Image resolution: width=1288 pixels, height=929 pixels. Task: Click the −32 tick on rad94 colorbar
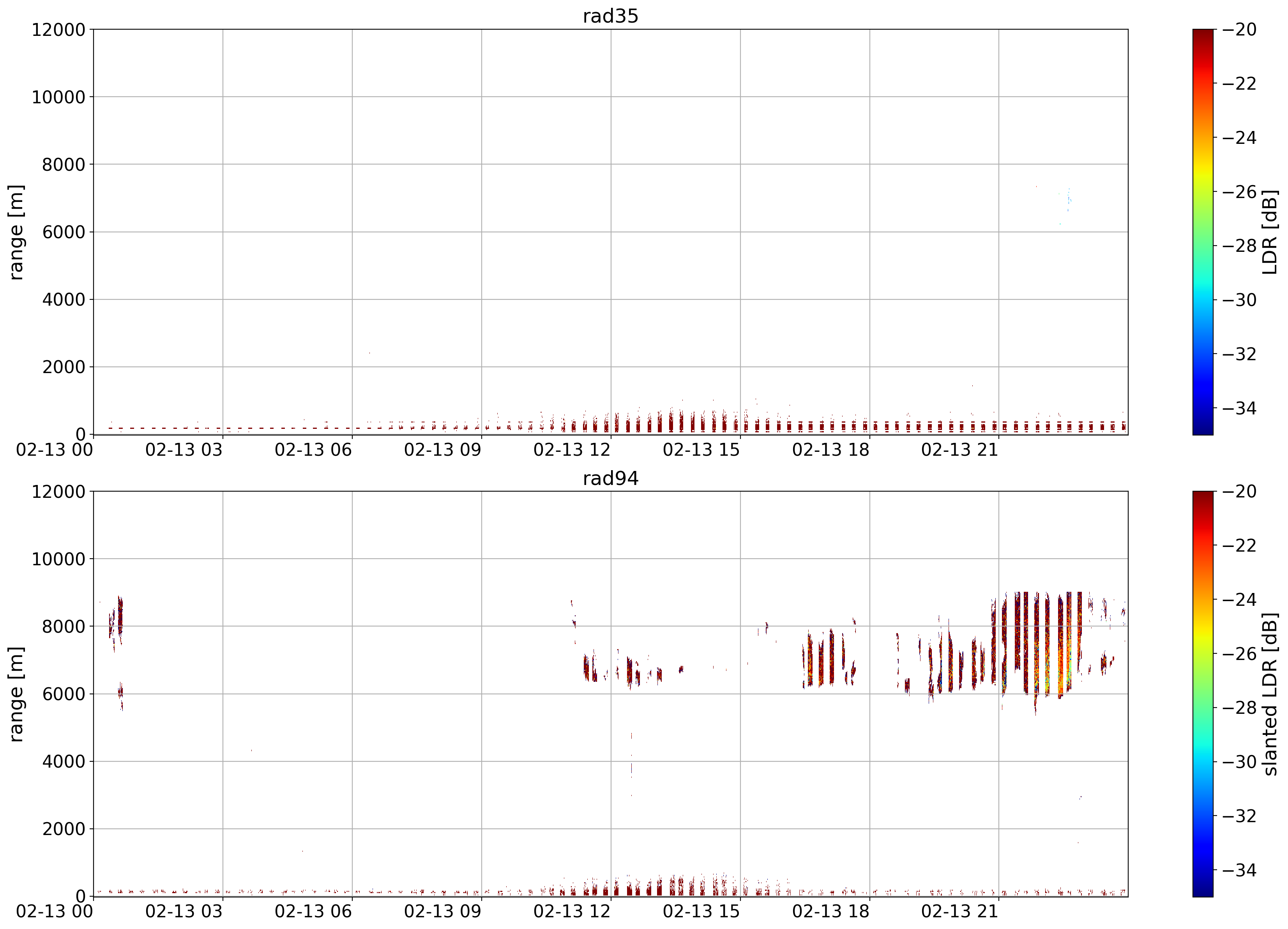click(x=1239, y=816)
